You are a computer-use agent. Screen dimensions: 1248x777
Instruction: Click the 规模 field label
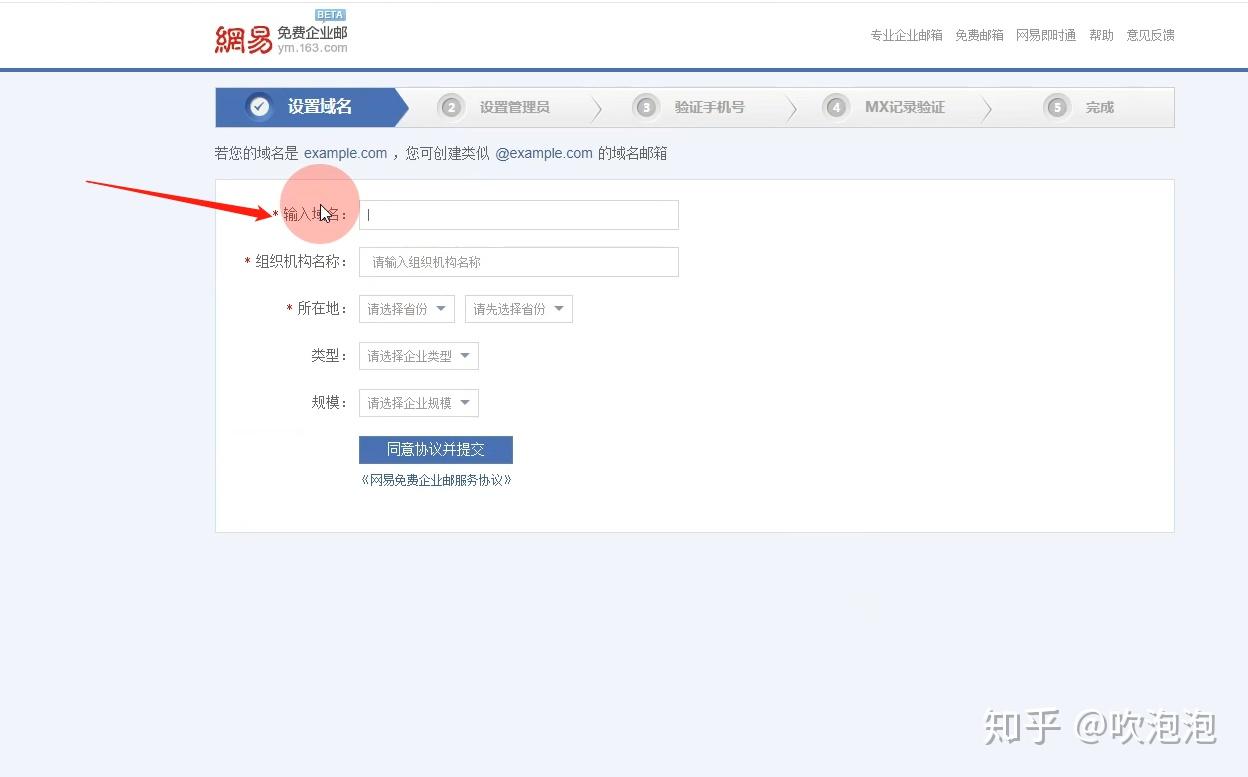(x=329, y=403)
